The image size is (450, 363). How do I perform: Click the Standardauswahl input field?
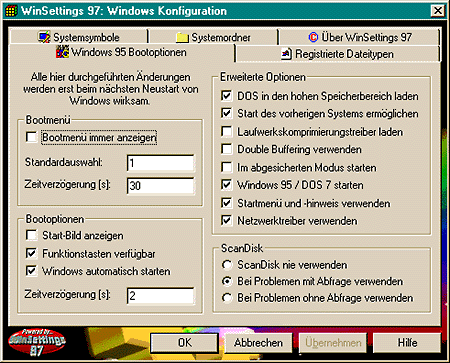coord(160,163)
